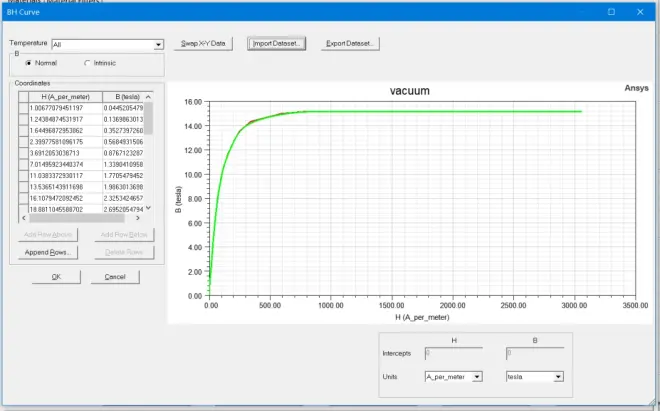This screenshot has width=660, height=411.
Task: Select the Normal B radio button
Action: click(x=29, y=63)
